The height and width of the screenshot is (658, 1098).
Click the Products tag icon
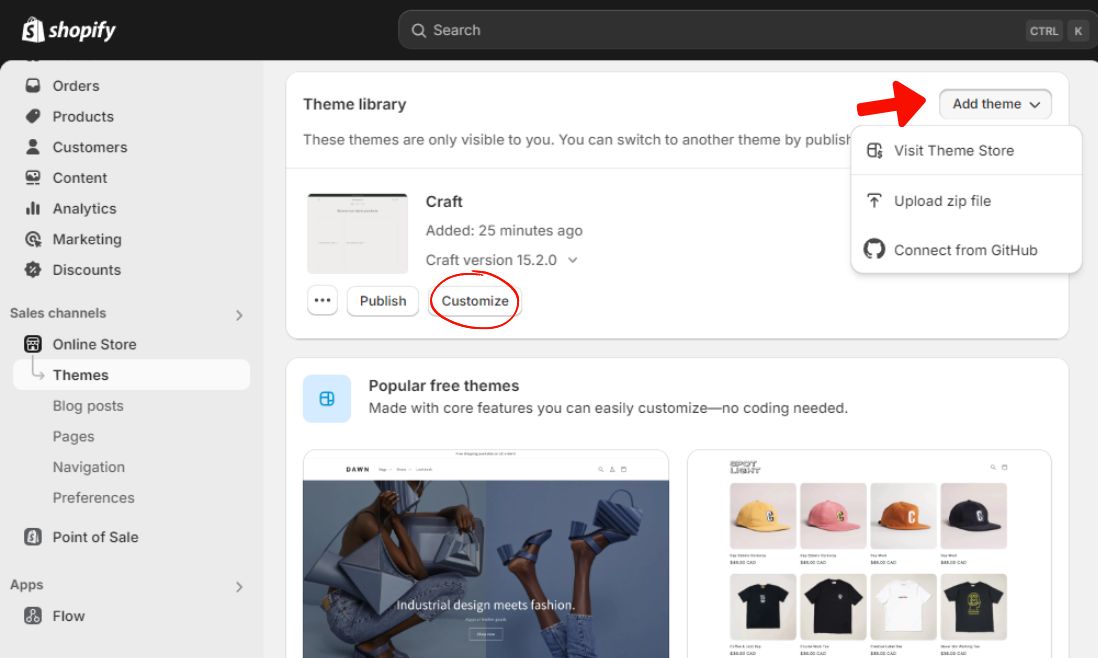[x=33, y=116]
